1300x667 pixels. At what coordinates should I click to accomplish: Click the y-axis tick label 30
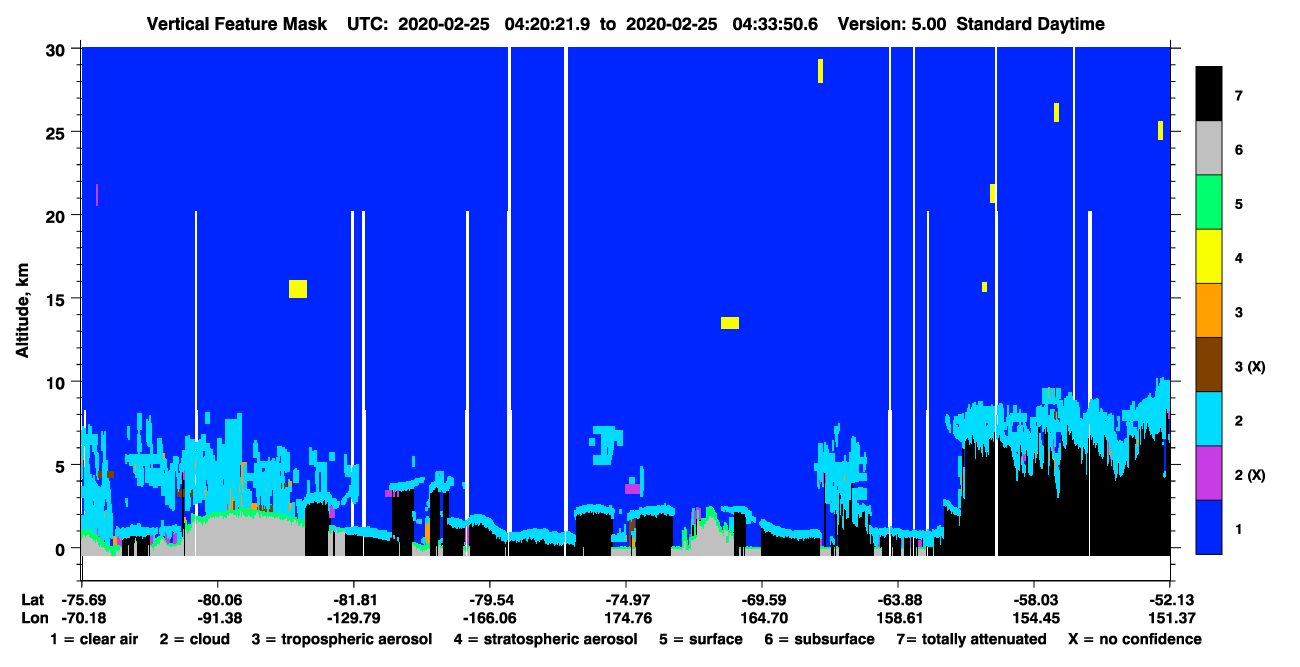pyautogui.click(x=58, y=49)
